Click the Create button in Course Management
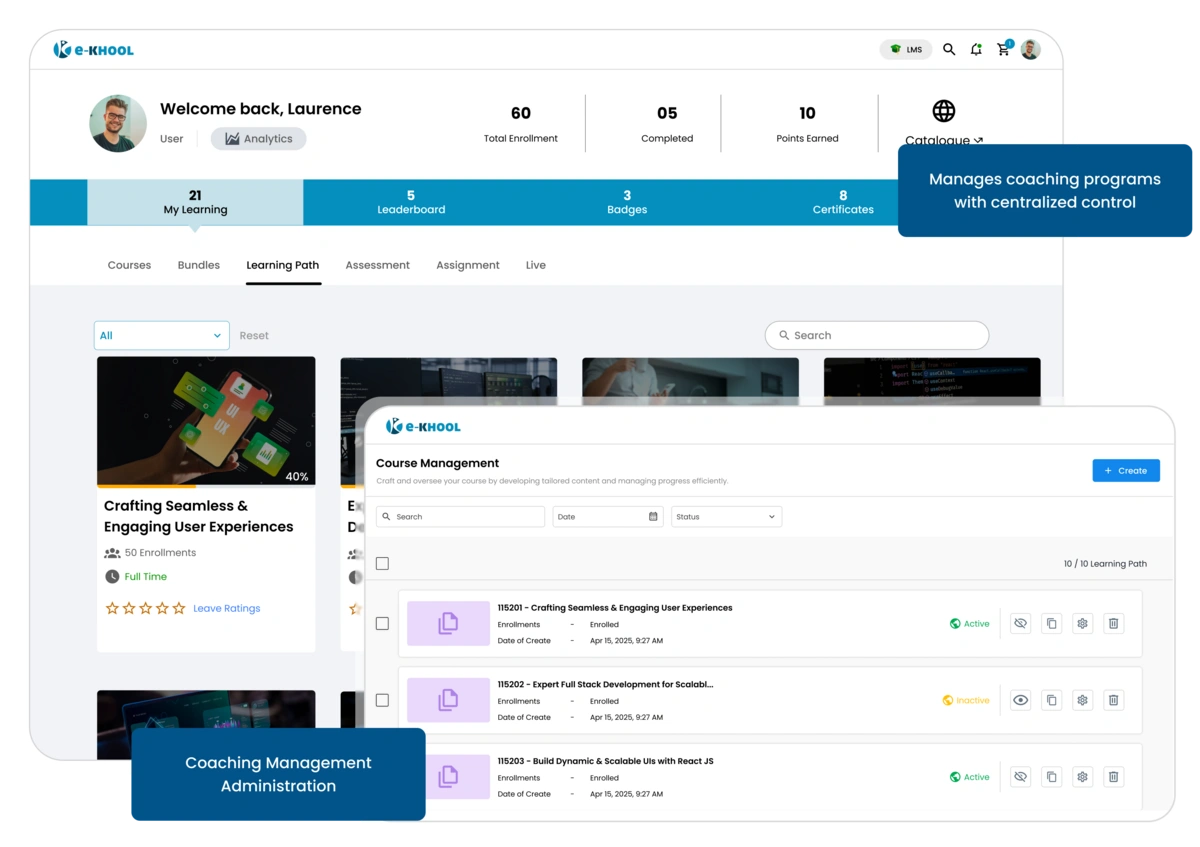 [1126, 470]
